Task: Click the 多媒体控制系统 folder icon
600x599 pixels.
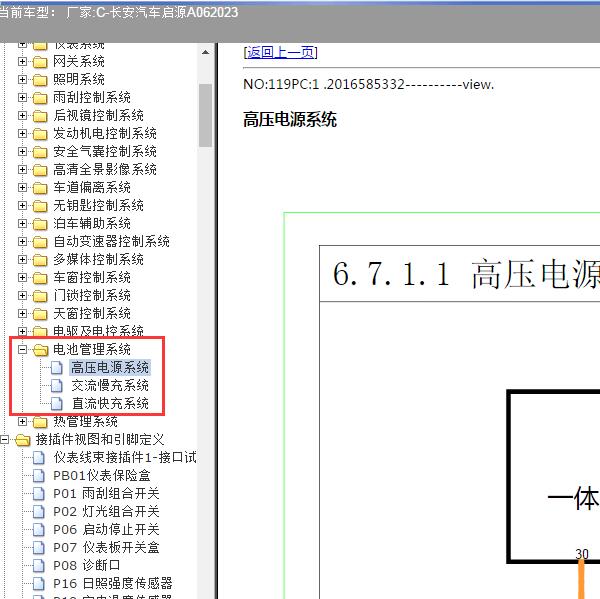Action: (x=40, y=260)
